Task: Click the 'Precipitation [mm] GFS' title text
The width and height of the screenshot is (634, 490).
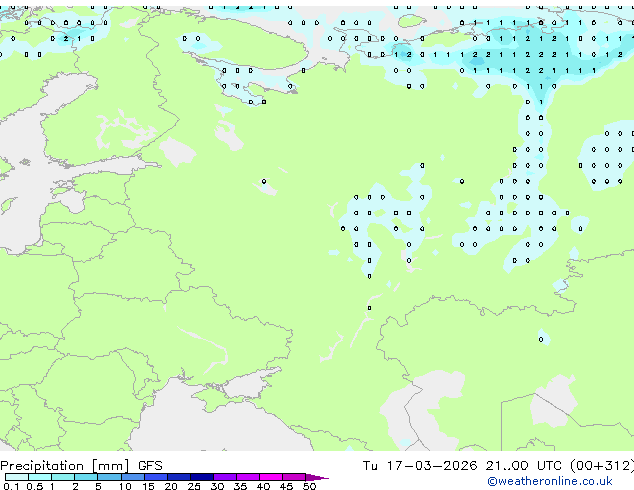Action: pos(81,466)
